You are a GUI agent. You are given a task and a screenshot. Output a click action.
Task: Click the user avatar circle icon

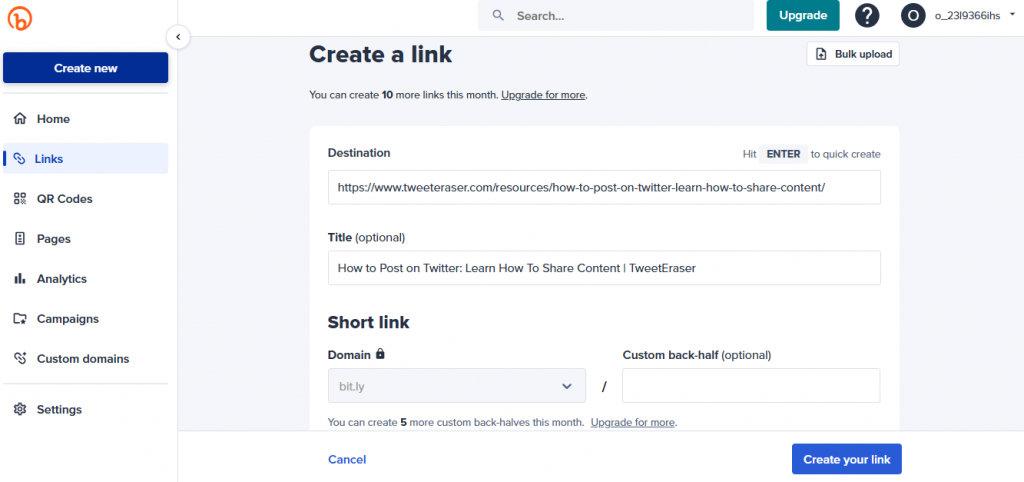click(x=913, y=16)
